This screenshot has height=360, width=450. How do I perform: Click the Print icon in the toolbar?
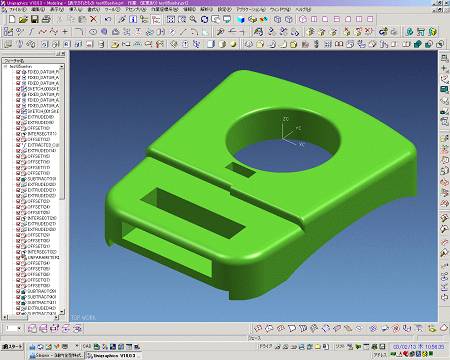coord(46,19)
